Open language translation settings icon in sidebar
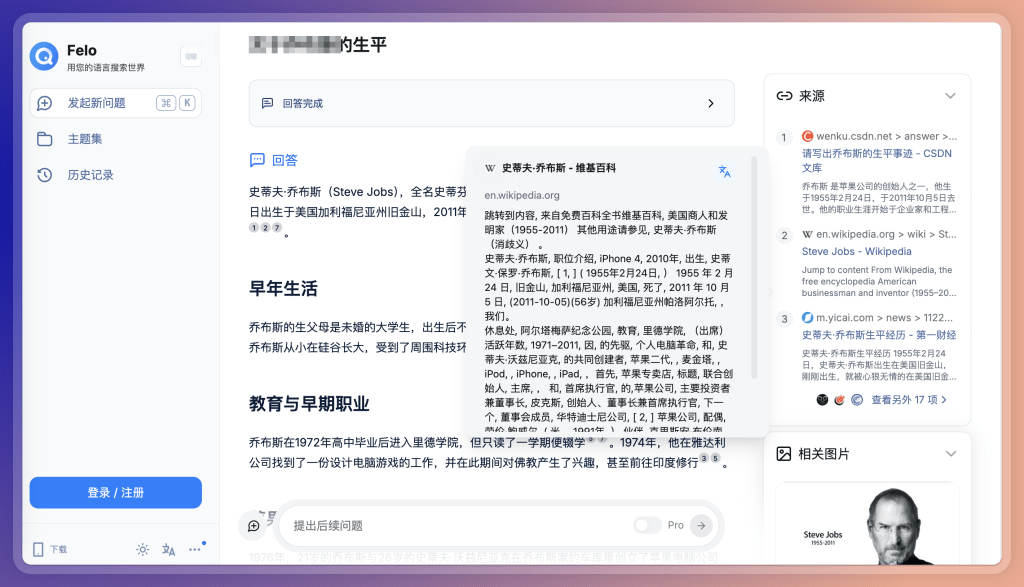Viewport: 1024px width, 587px height. pos(169,549)
